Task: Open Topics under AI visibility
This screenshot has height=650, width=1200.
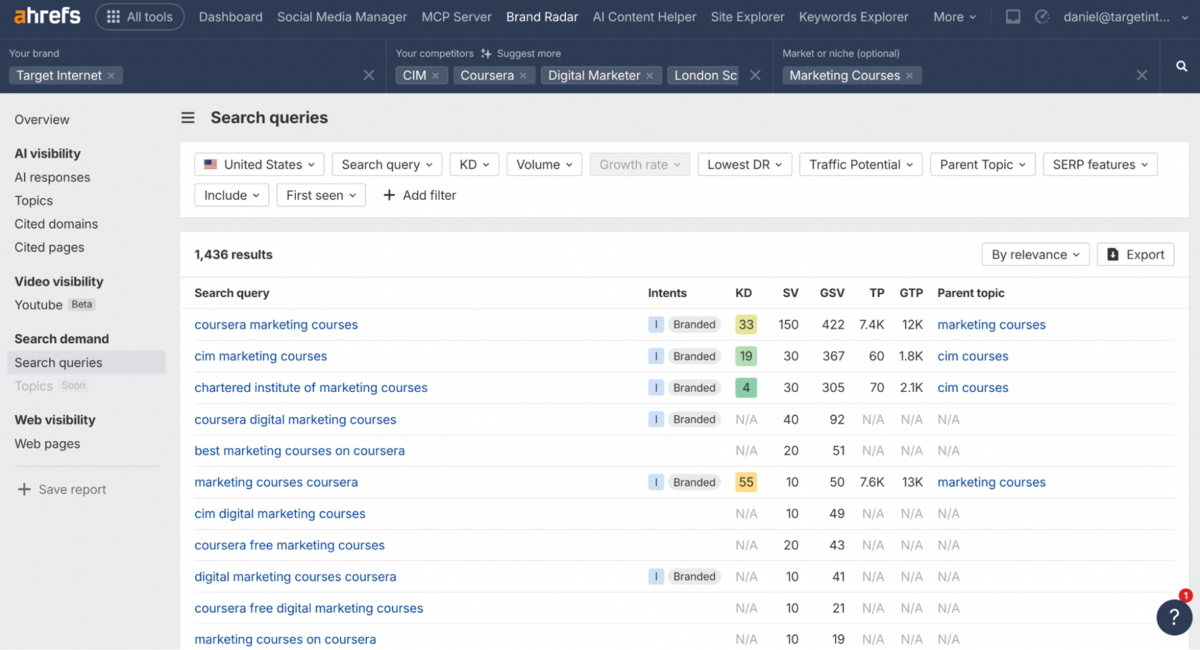Action: (34, 201)
